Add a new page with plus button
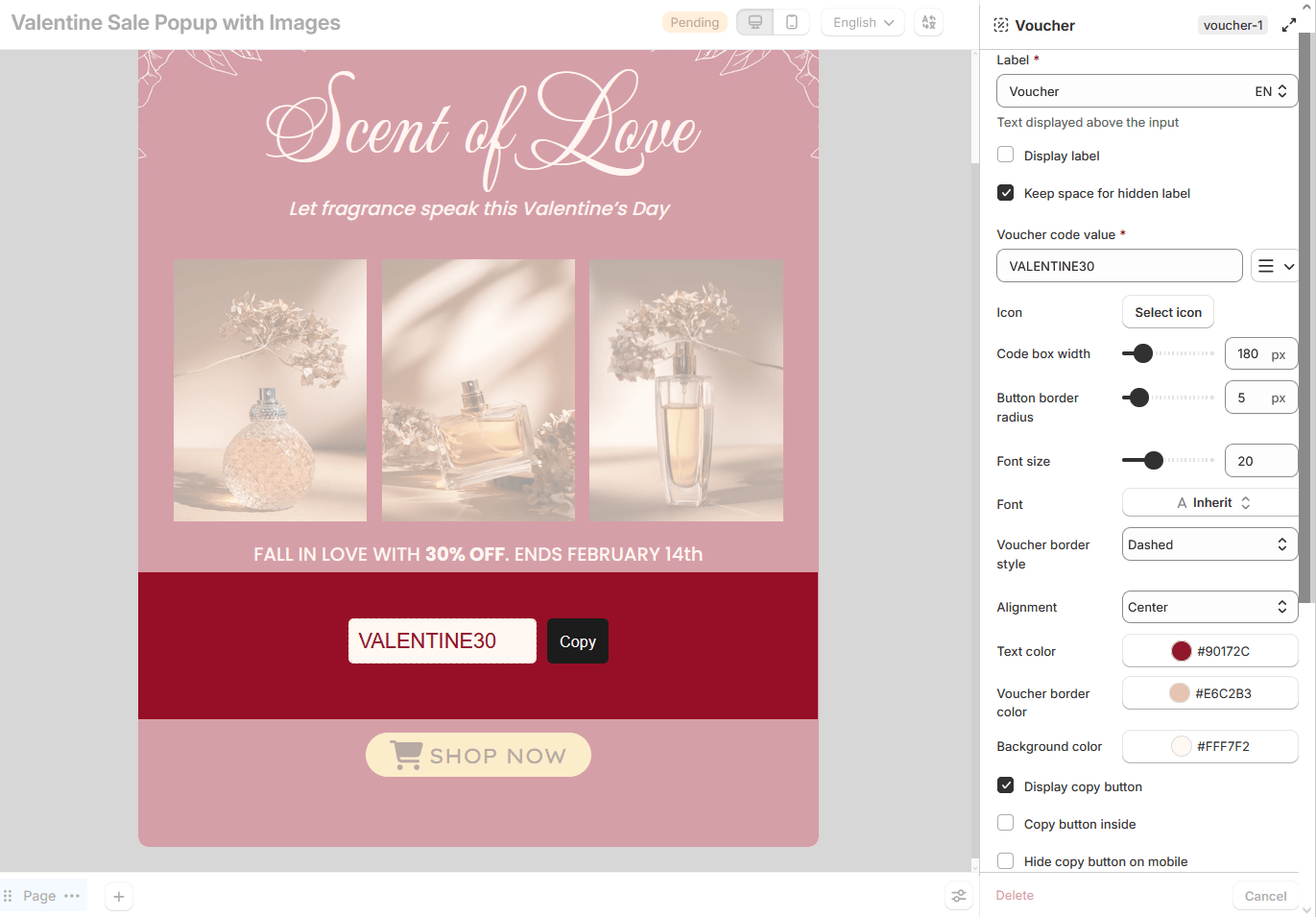1316x917 pixels. click(119, 896)
